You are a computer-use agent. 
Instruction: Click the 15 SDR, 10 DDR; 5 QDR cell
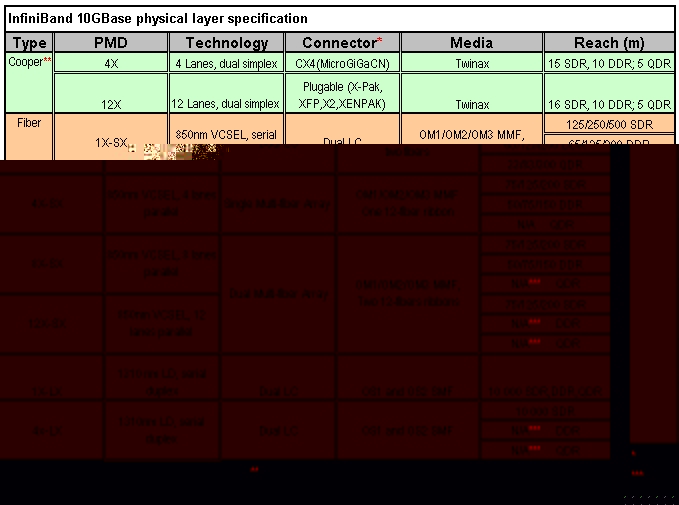pos(609,63)
